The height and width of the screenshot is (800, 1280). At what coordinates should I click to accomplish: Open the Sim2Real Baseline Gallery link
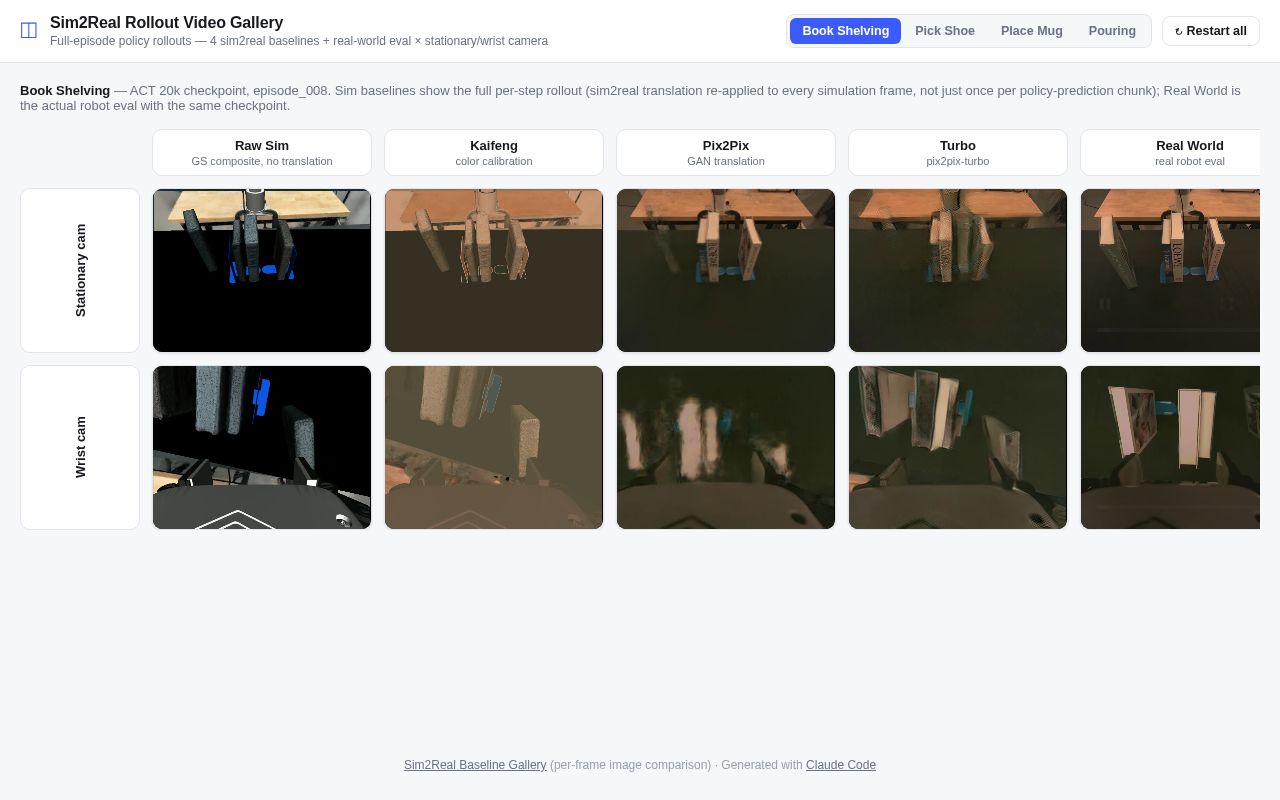tap(475, 765)
